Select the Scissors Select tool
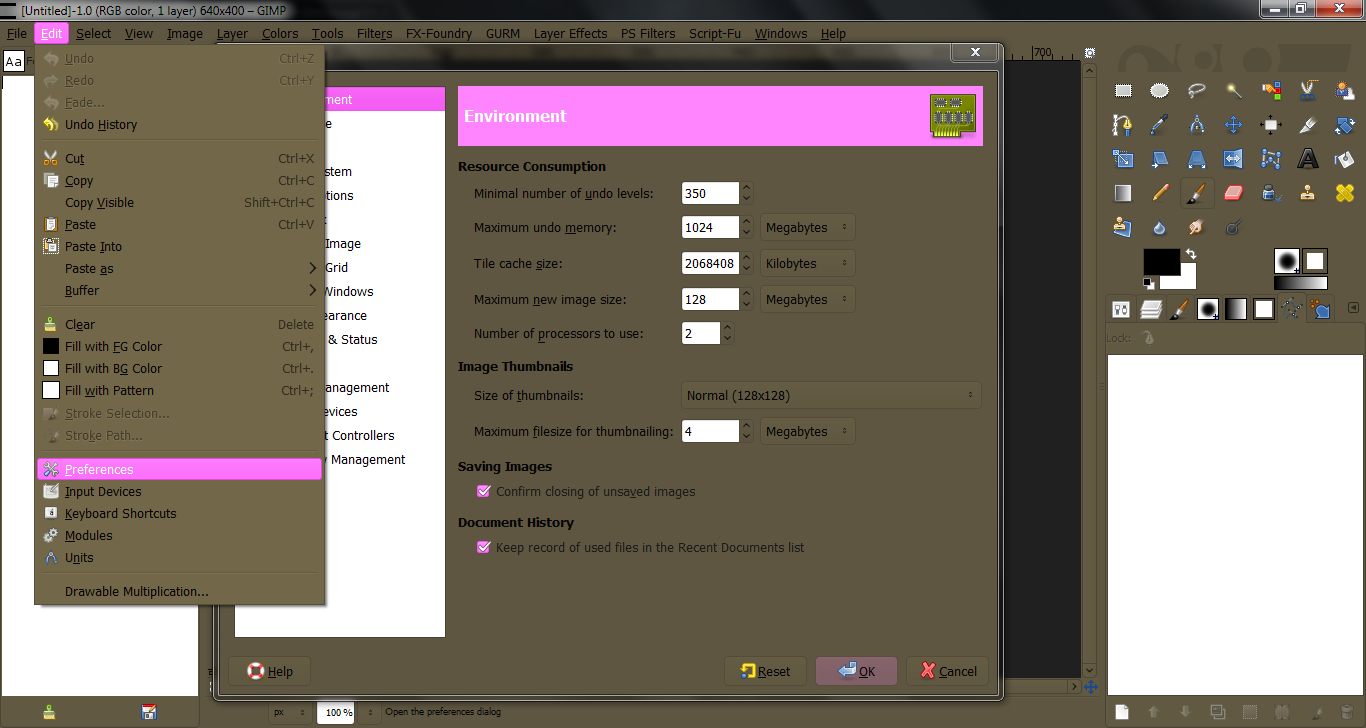 (x=1308, y=91)
